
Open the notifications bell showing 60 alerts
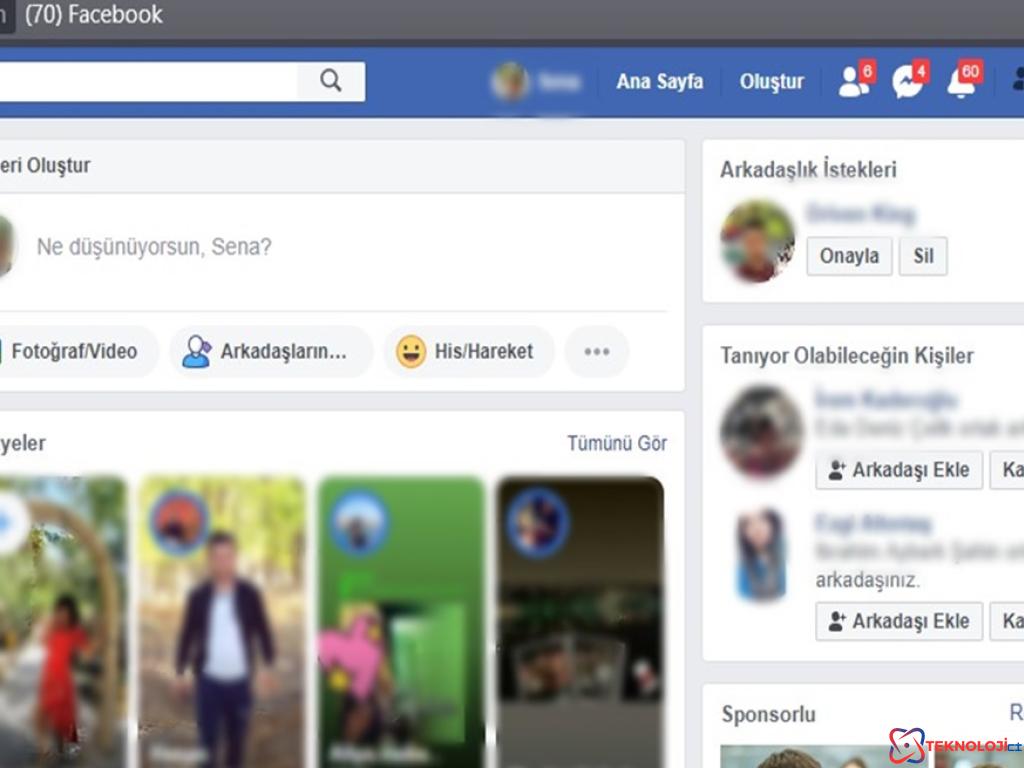coord(961,84)
